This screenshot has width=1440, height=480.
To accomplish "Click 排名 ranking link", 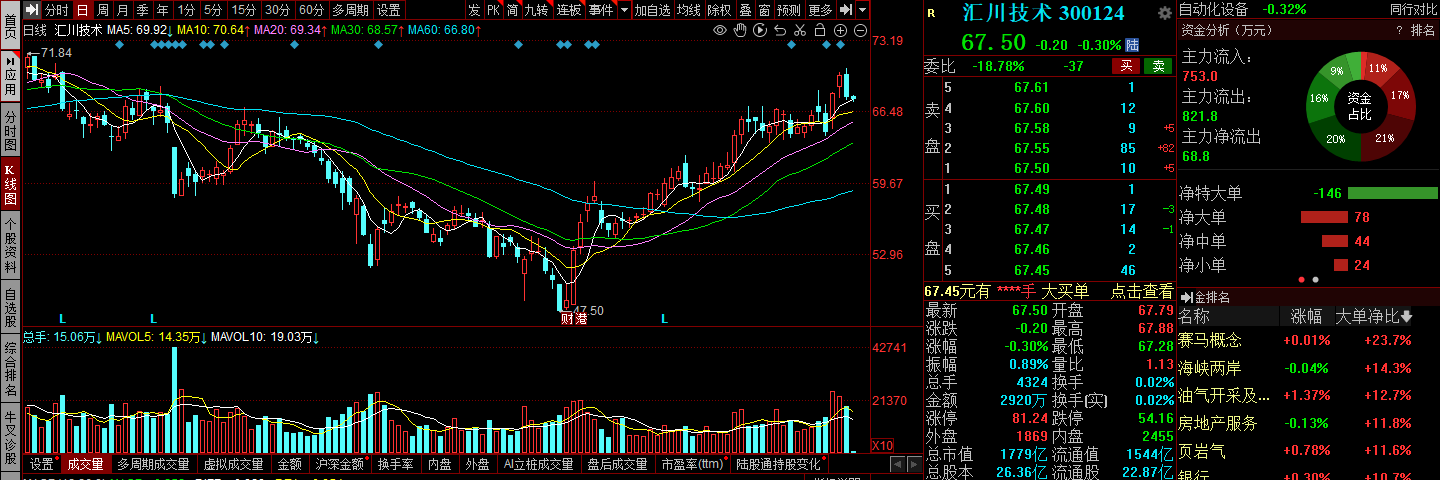I will 1422,31.
